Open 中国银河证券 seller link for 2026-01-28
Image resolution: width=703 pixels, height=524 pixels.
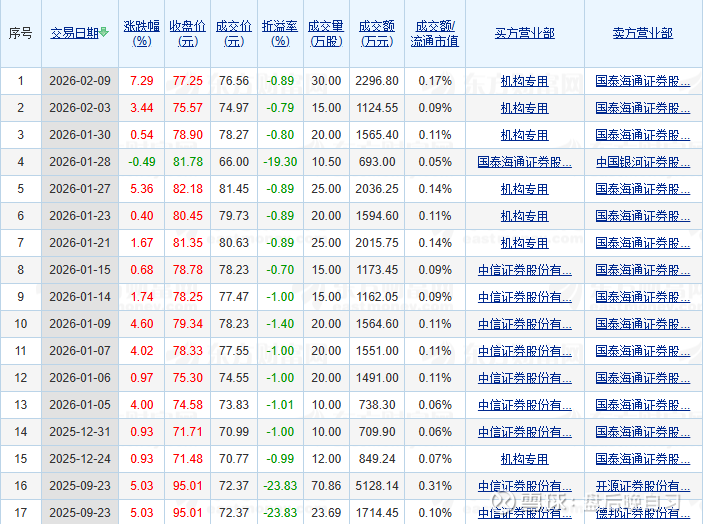point(642,162)
